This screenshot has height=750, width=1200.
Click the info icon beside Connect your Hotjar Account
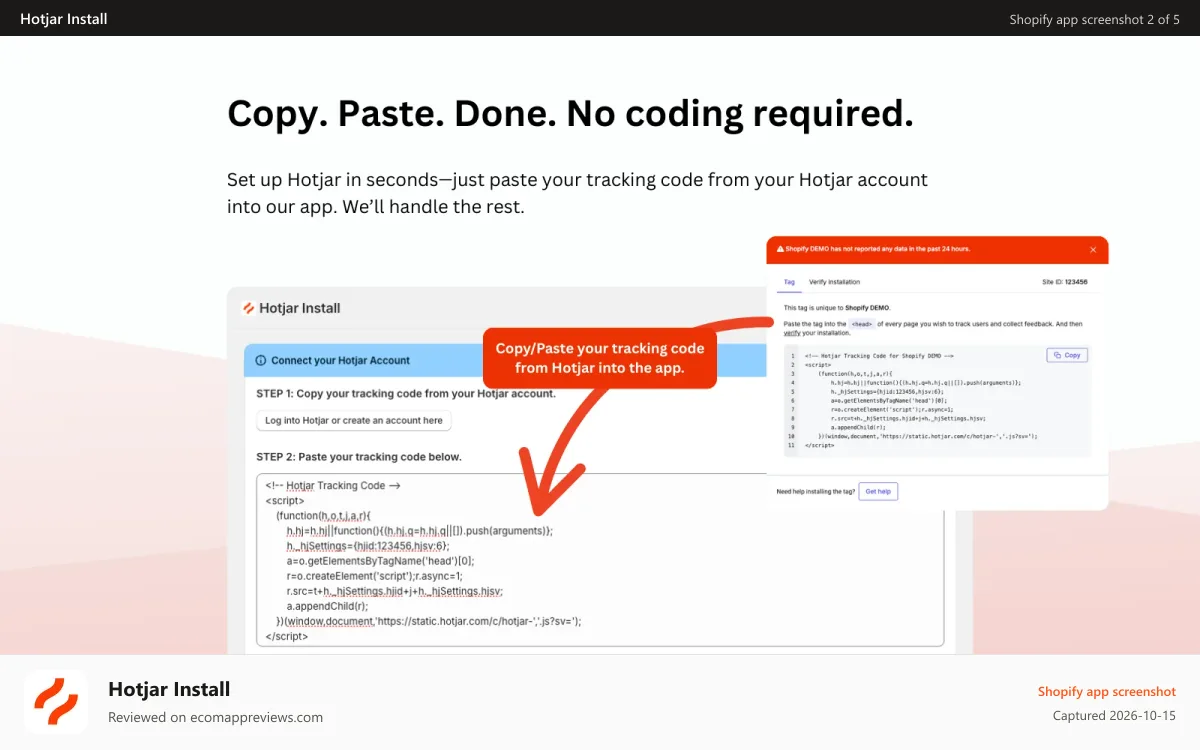click(x=261, y=360)
